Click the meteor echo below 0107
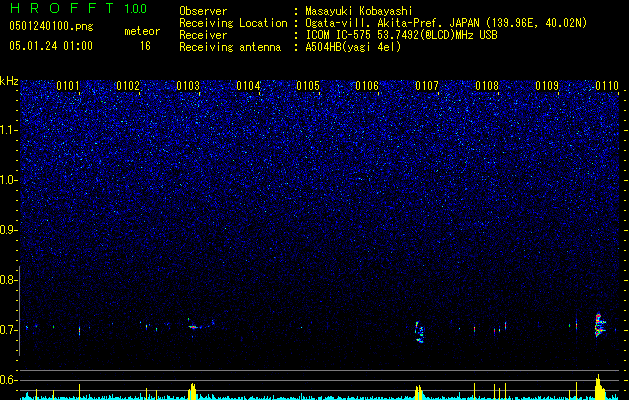The width and height of the screenshot is (629, 400). [x=419, y=332]
